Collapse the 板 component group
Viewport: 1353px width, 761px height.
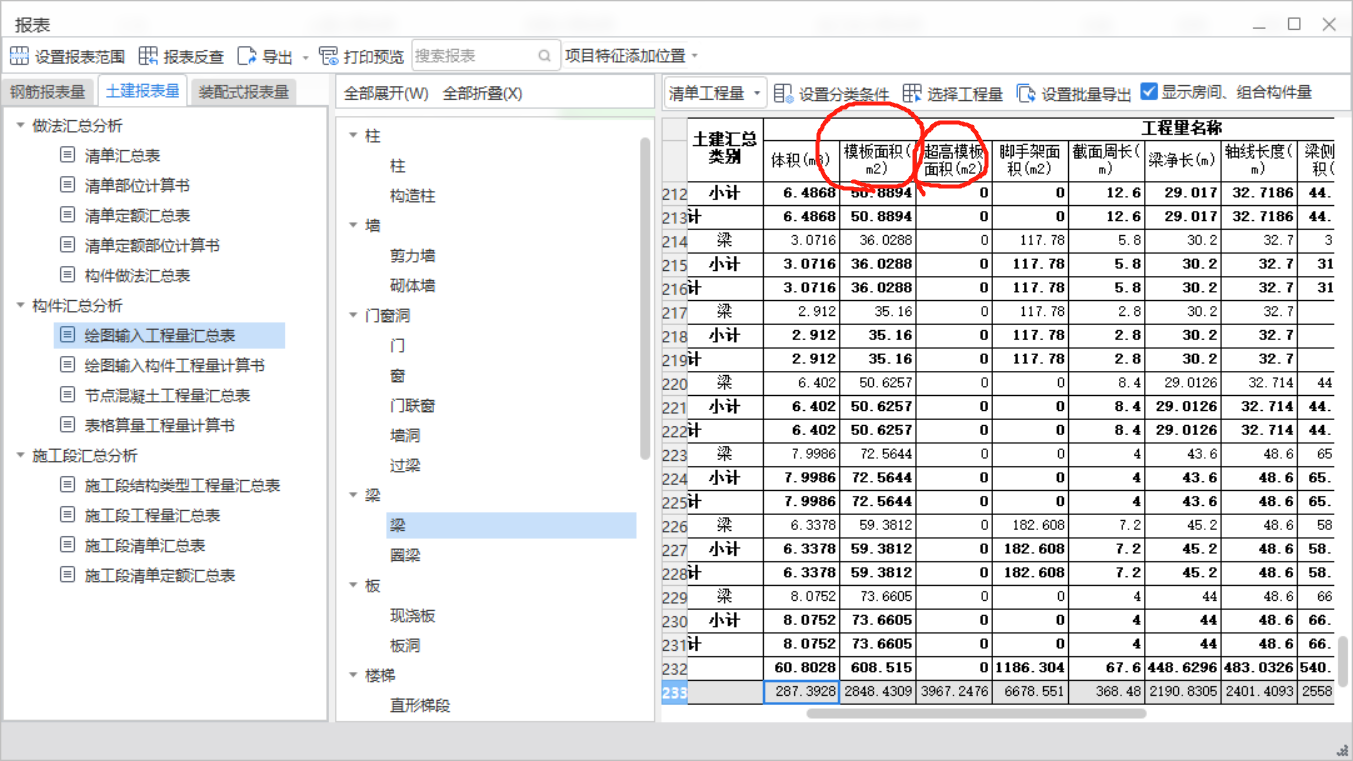(353, 585)
